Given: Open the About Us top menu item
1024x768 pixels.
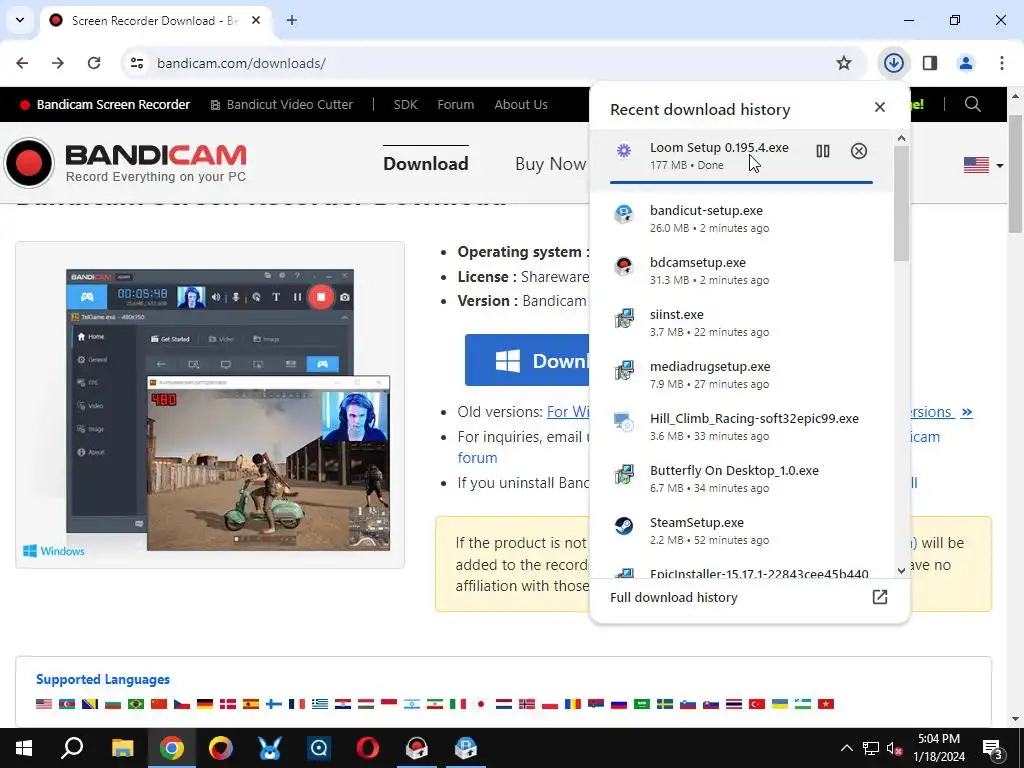Looking at the screenshot, I should pos(520,104).
